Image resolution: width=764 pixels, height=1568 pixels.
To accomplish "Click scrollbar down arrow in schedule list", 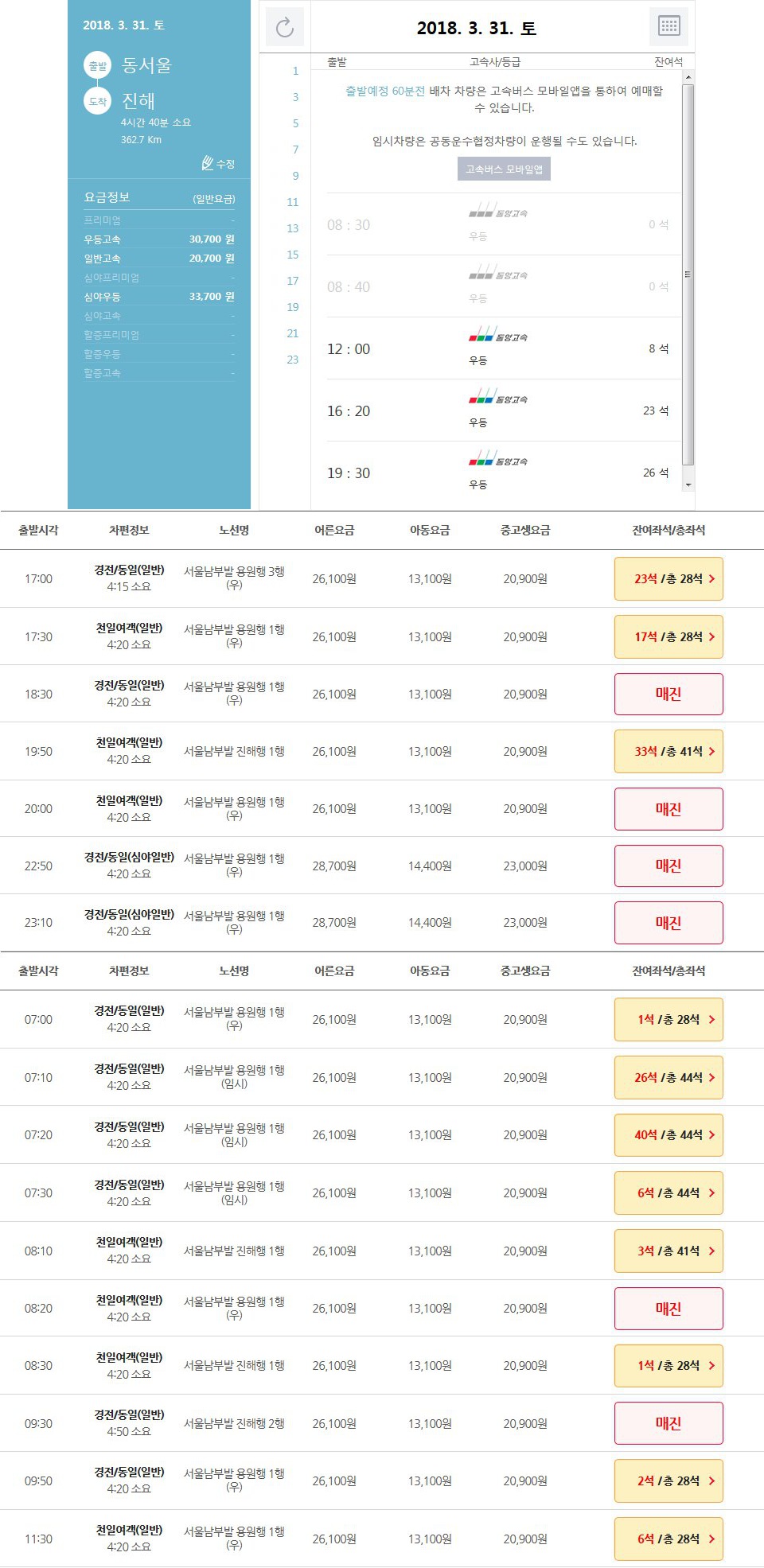I will pyautogui.click(x=688, y=484).
